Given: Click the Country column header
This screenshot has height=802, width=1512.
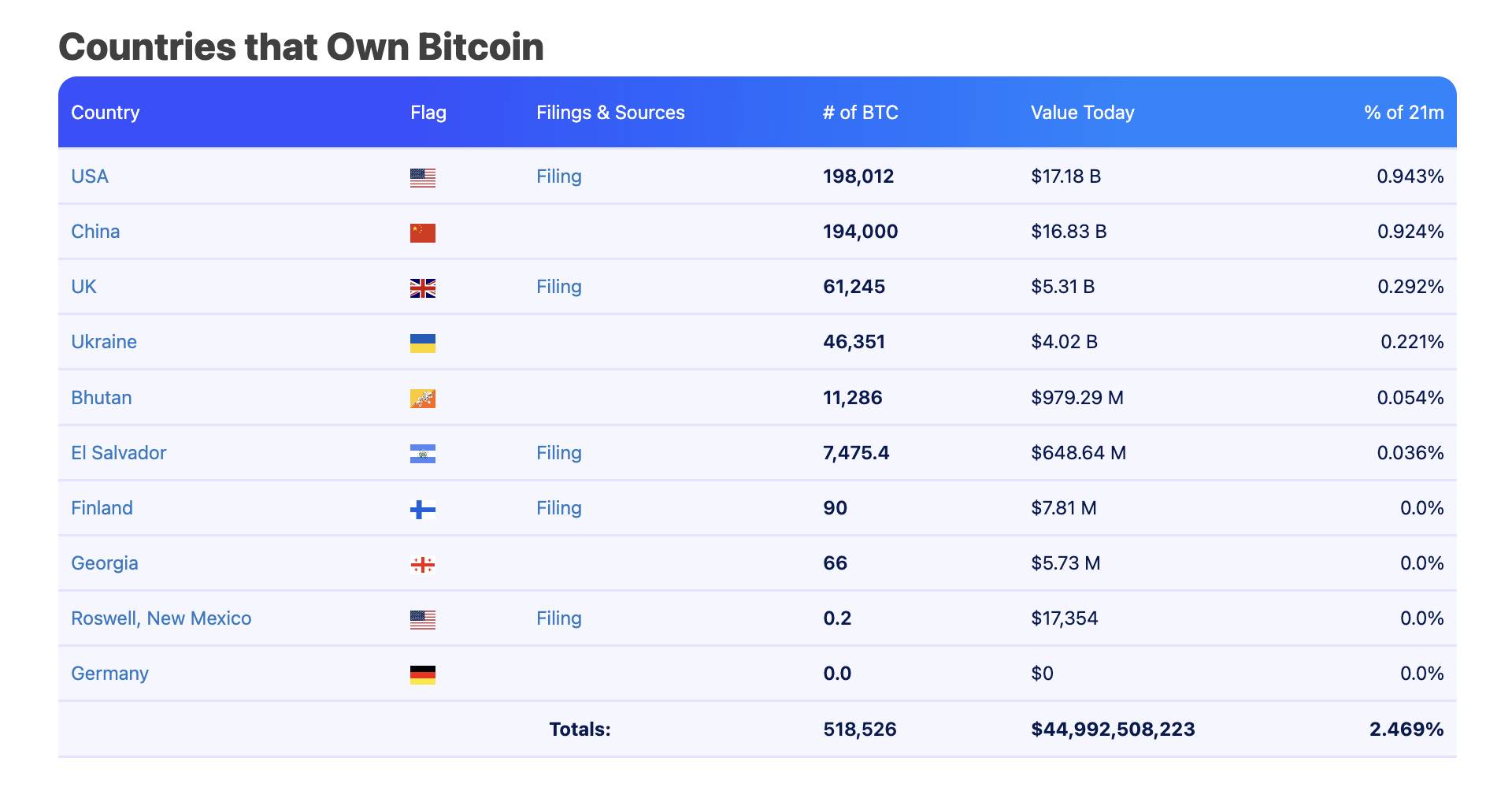Looking at the screenshot, I should click(106, 113).
